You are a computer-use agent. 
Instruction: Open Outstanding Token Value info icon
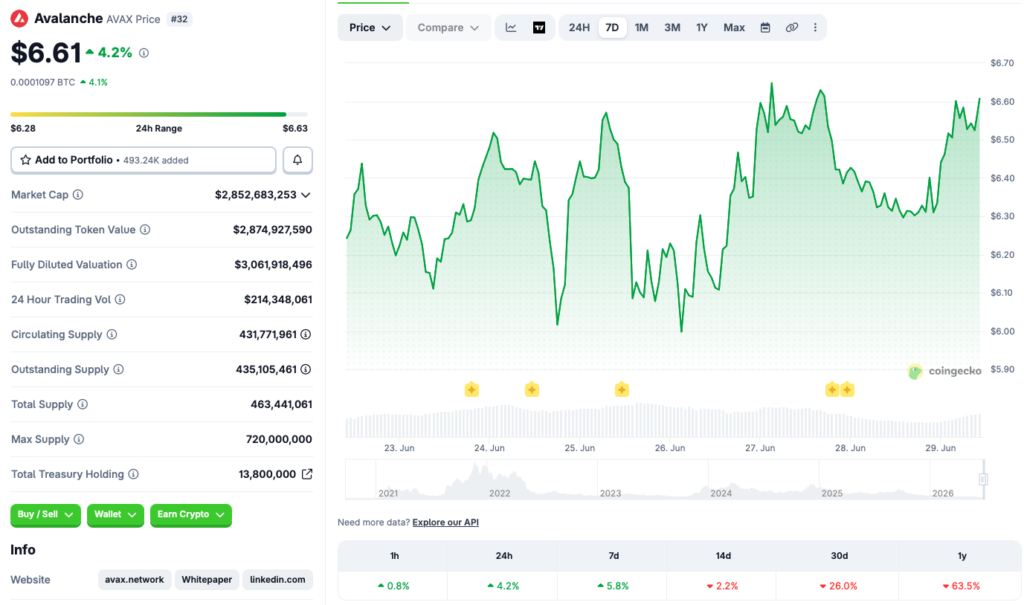click(x=145, y=230)
